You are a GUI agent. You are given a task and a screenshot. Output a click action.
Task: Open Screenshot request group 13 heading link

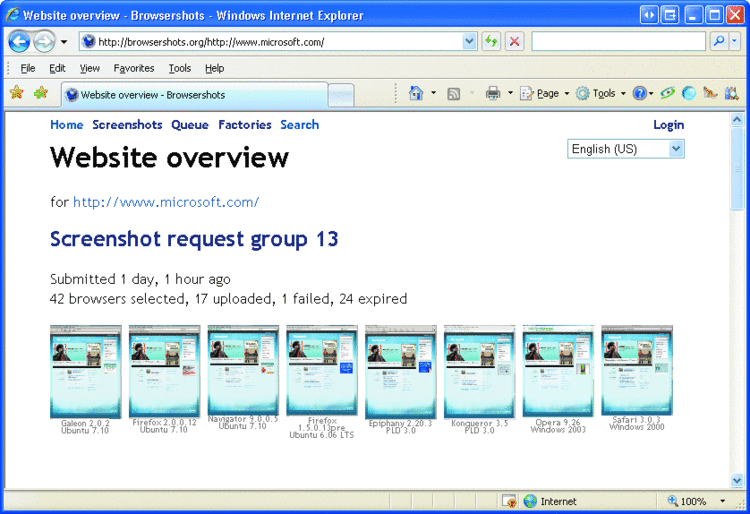click(x=194, y=239)
